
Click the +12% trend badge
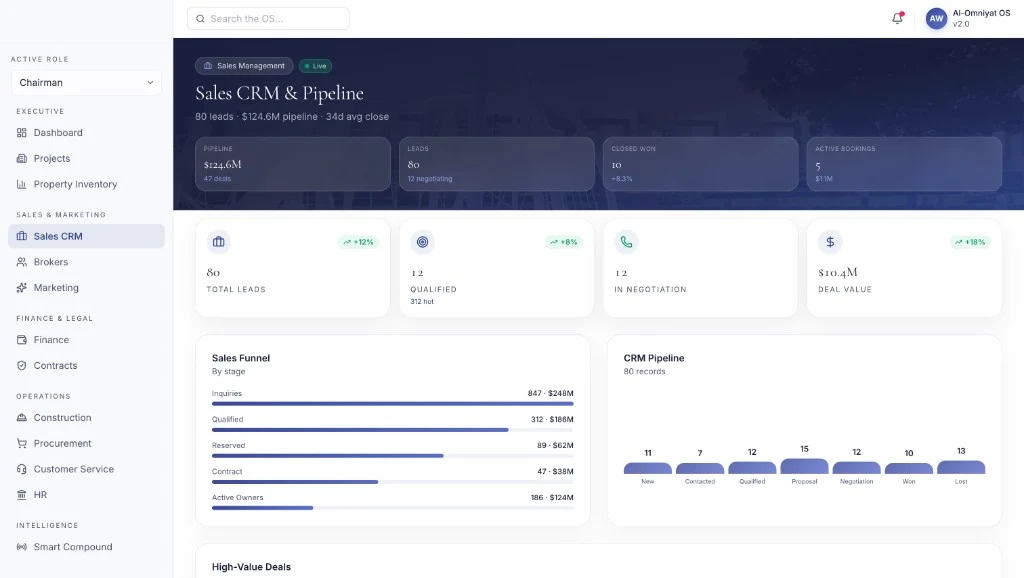coord(359,242)
